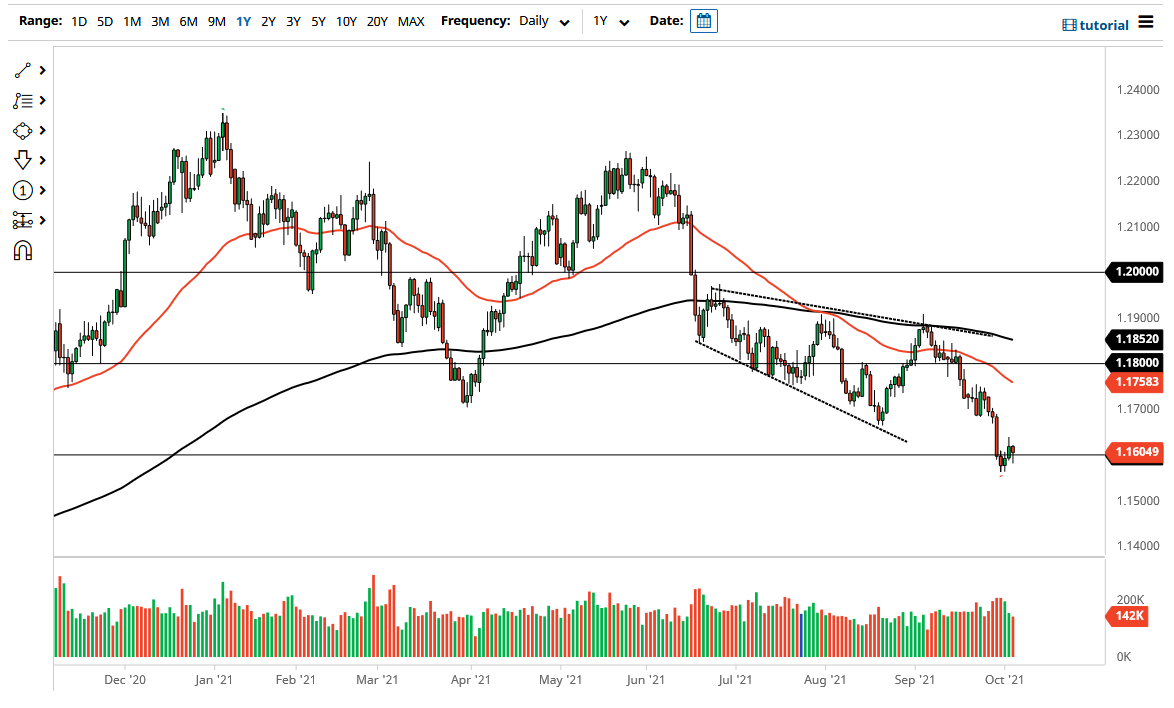This screenshot has width=1174, height=708.
Task: Open the hamburger menu
Action: (1146, 22)
